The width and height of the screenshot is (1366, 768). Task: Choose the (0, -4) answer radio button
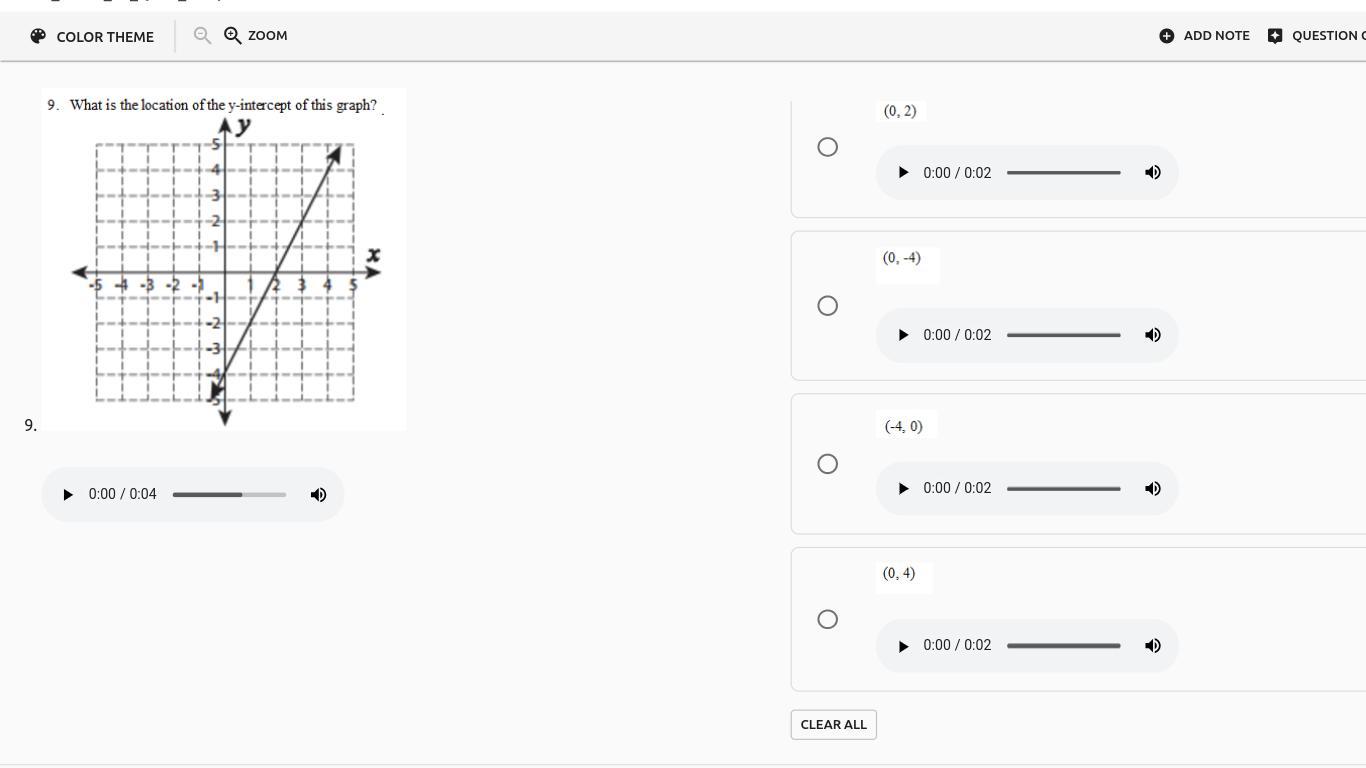tap(827, 306)
